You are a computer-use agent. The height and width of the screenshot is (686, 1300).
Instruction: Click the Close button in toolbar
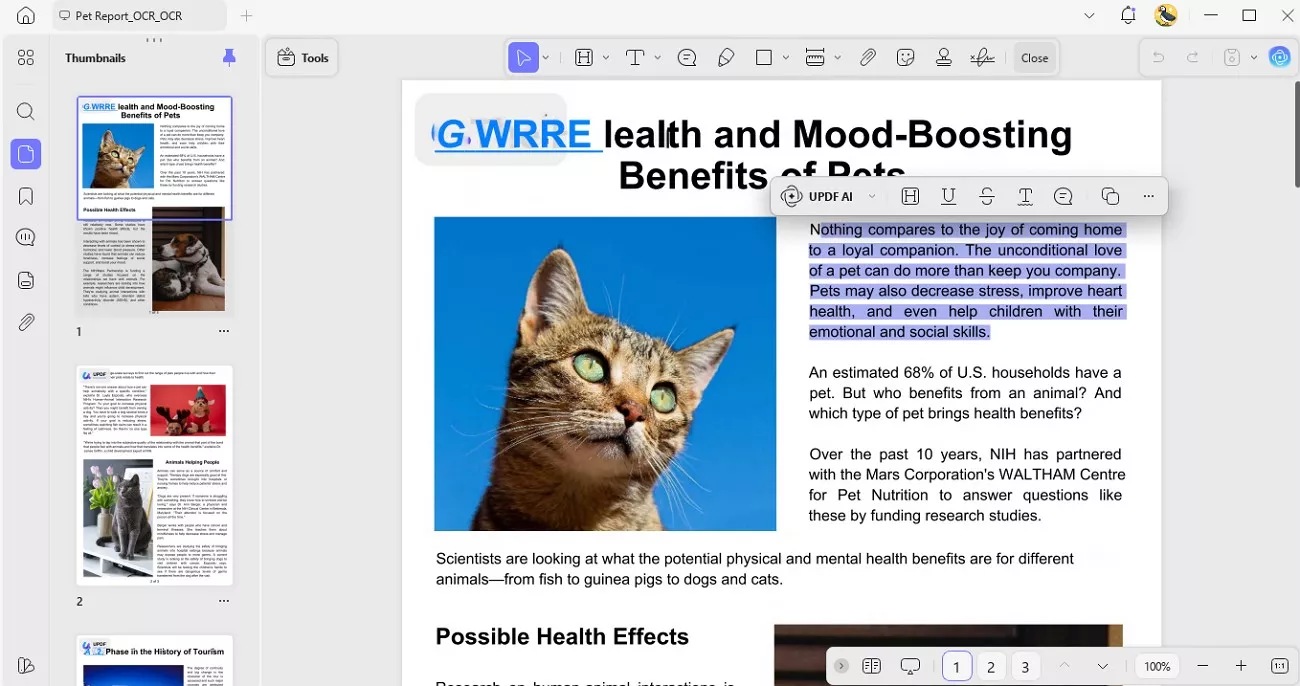coord(1034,58)
